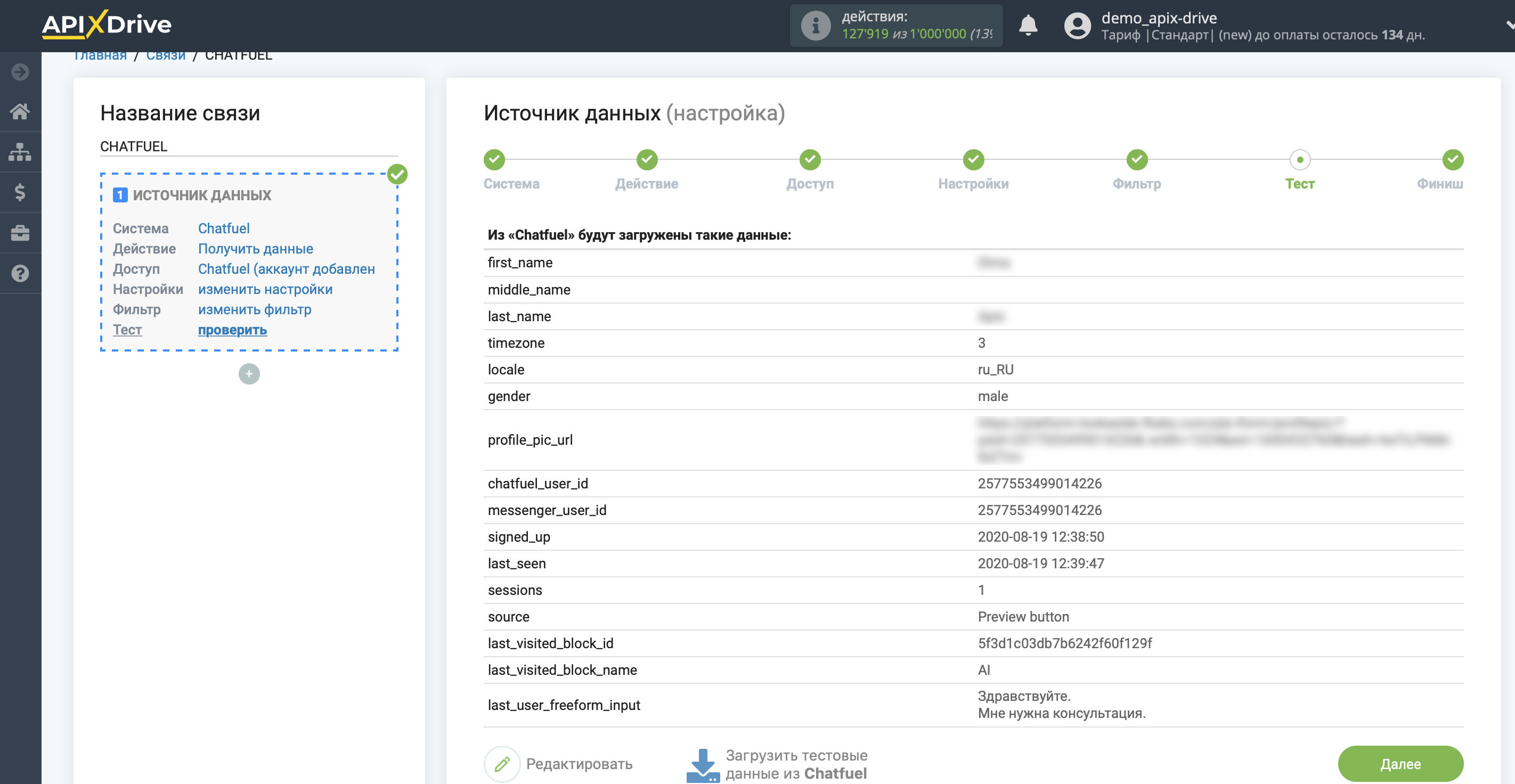The width and height of the screenshot is (1515, 784).
Task: Open billing dollar icon in sidebar
Action: (x=20, y=192)
